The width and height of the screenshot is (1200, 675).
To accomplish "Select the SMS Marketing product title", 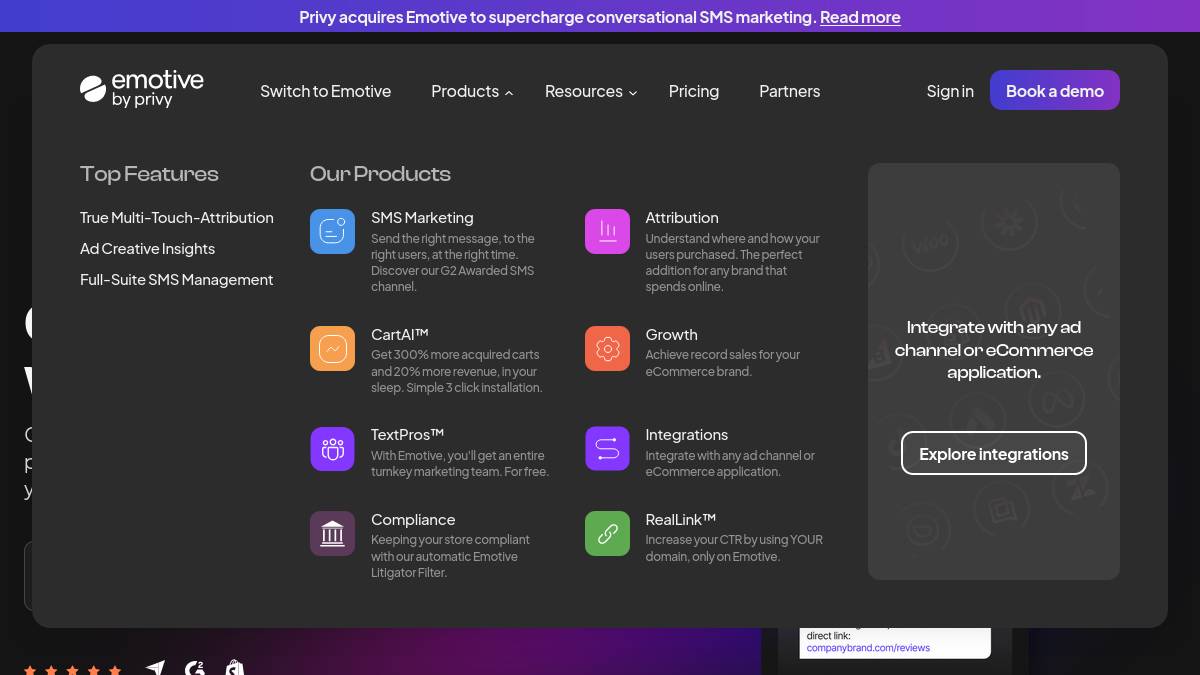I will click(422, 217).
